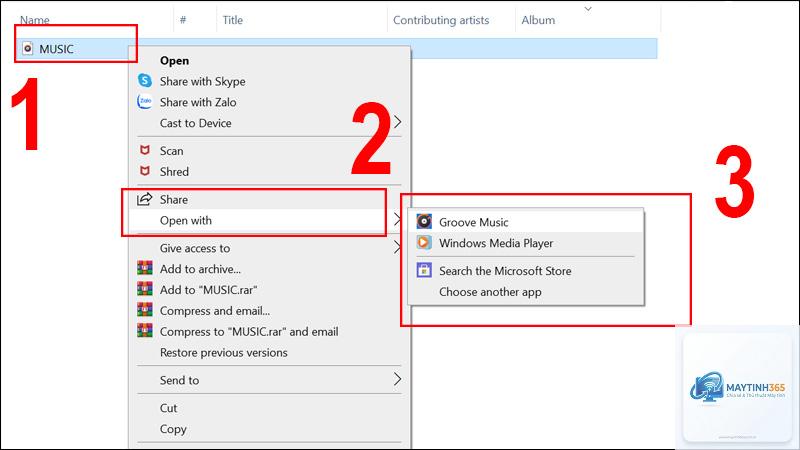Open the Send to entry
Viewport: 800px width, 450px height.
[179, 380]
